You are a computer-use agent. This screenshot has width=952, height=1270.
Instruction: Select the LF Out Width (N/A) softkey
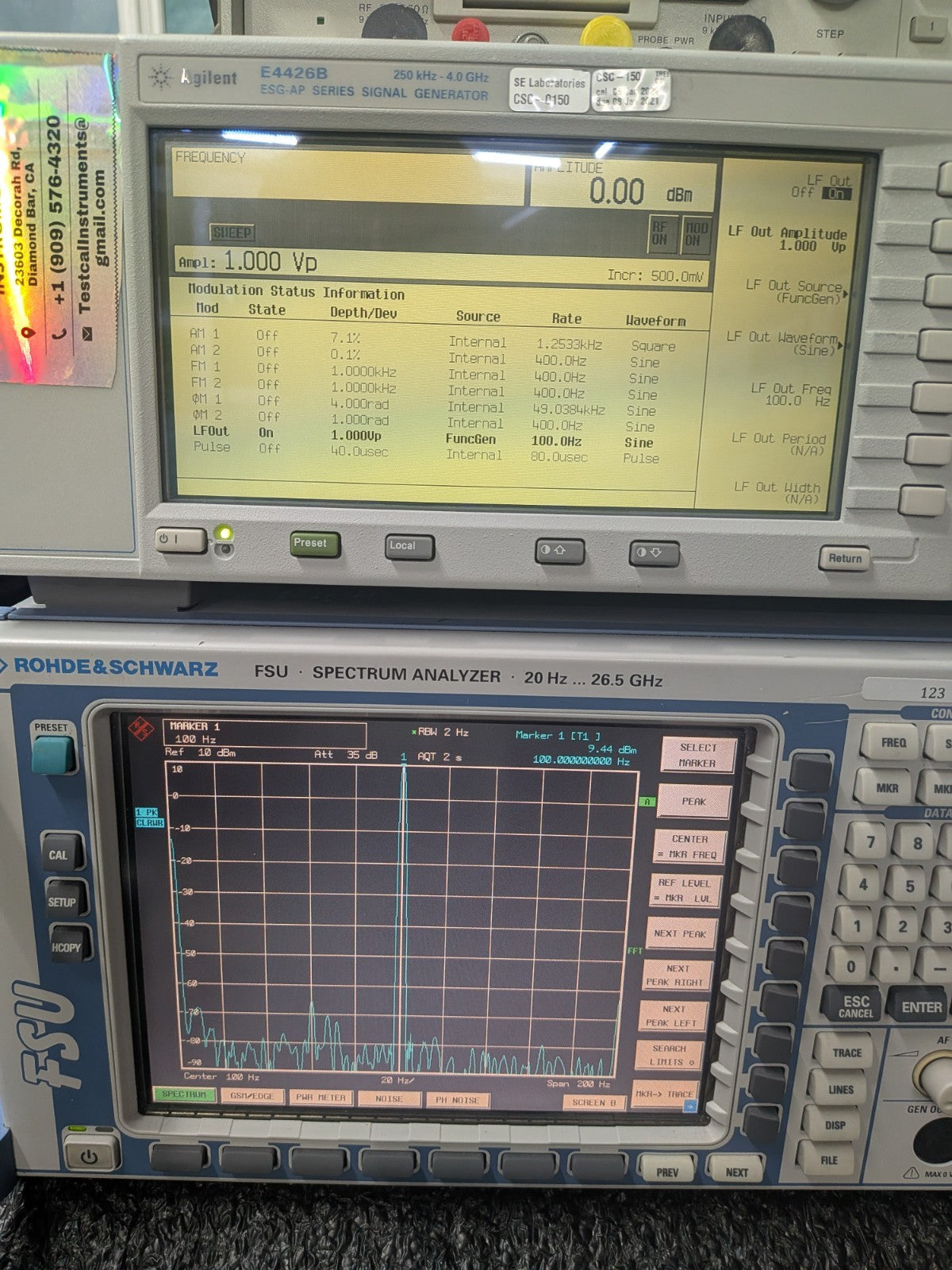pos(777,493)
